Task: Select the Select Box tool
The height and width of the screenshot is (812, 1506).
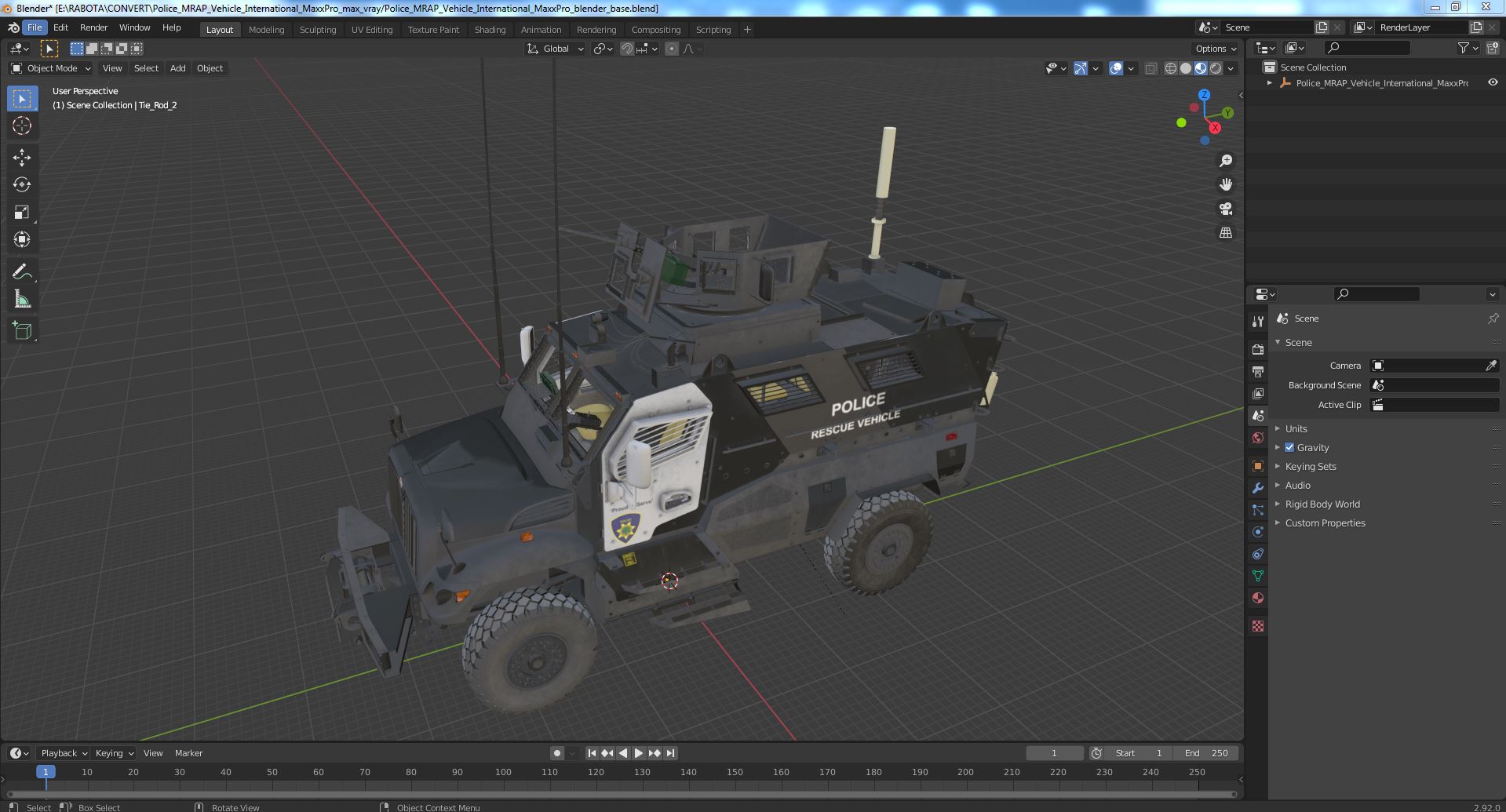Action: (x=22, y=99)
